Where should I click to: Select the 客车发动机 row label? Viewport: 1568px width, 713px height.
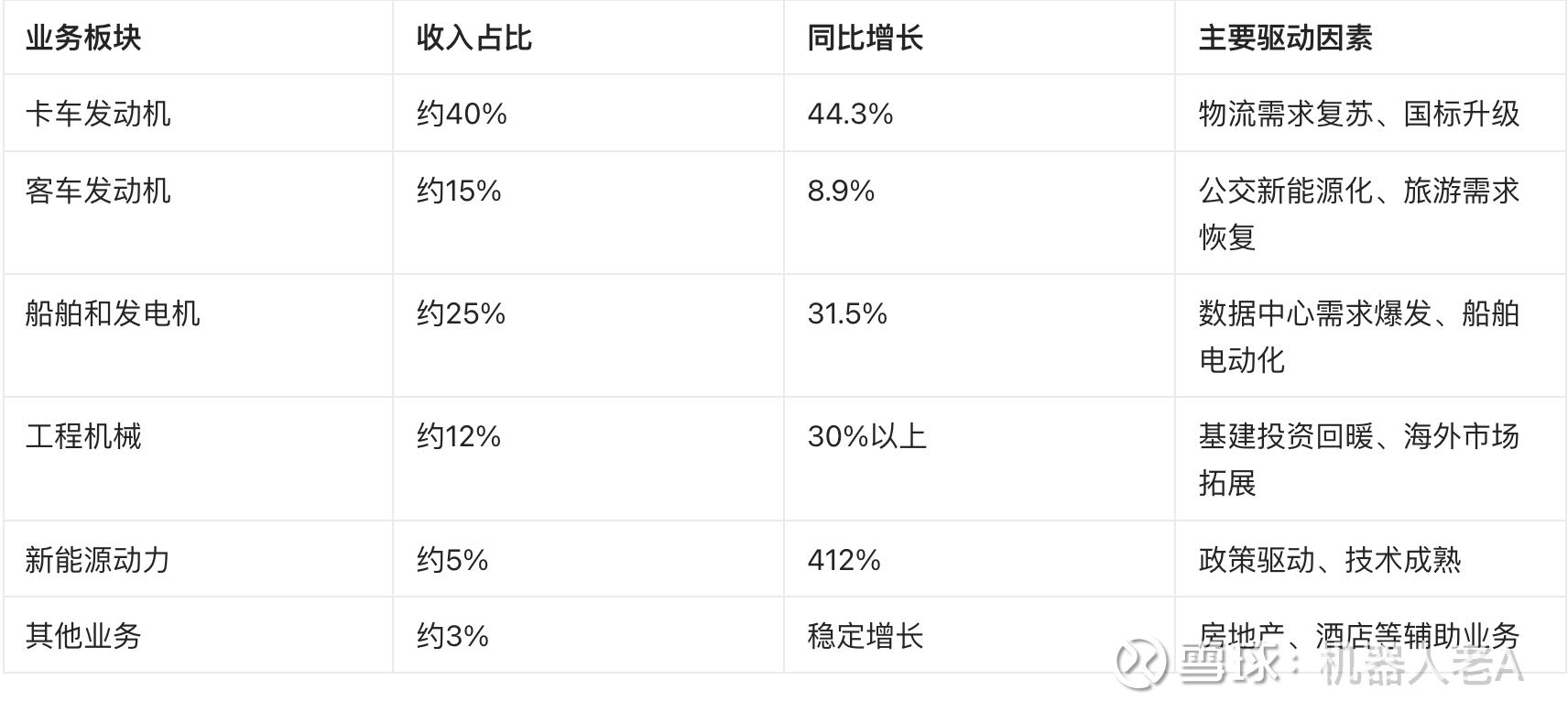tap(98, 191)
